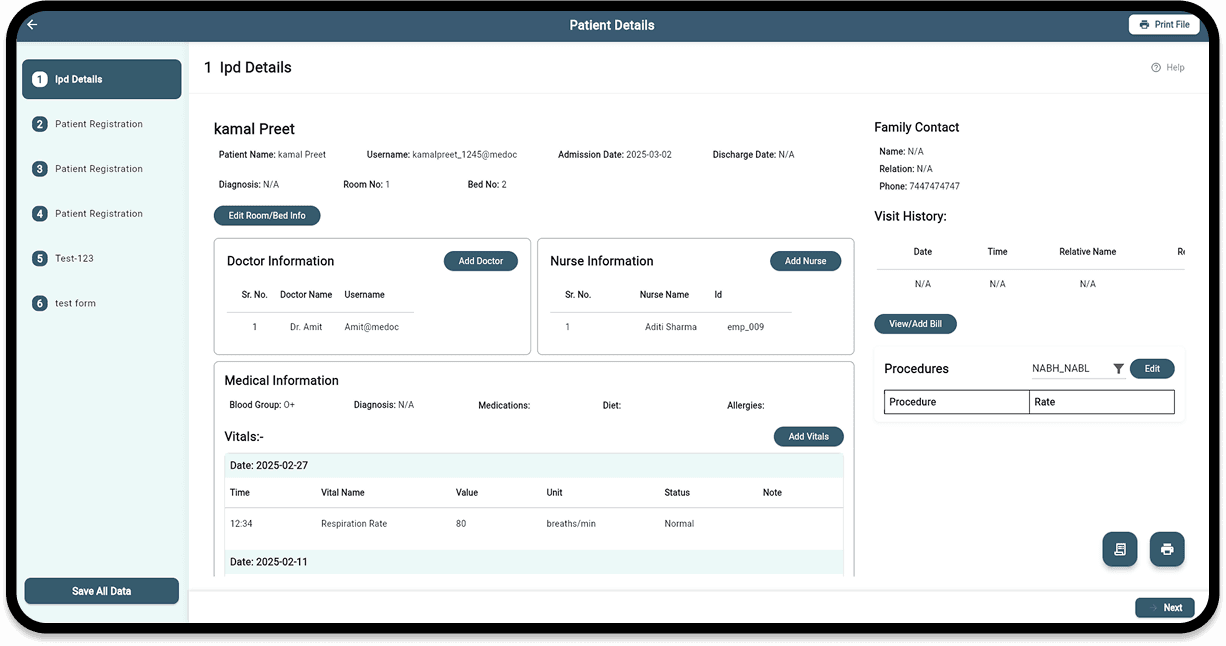Click the bill receipt icon at bottom right
This screenshot has height=646, width=1226.
(x=1119, y=549)
